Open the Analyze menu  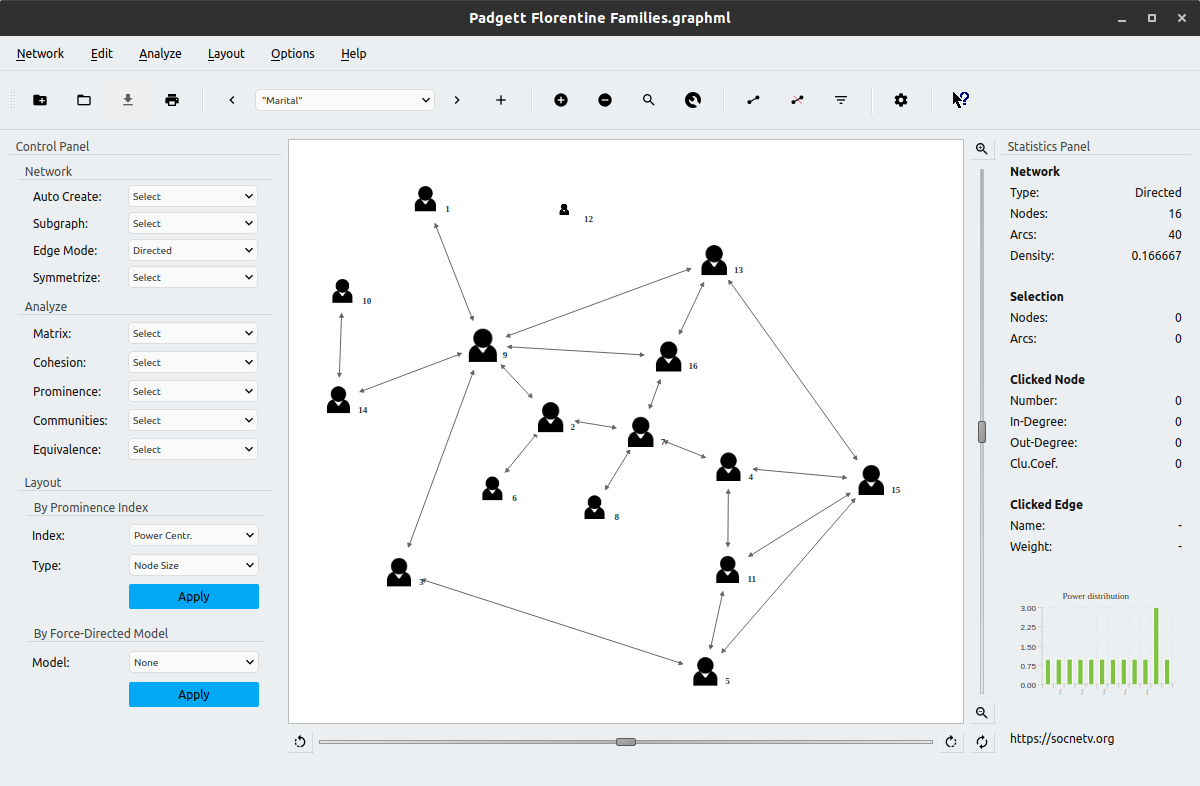(x=160, y=54)
